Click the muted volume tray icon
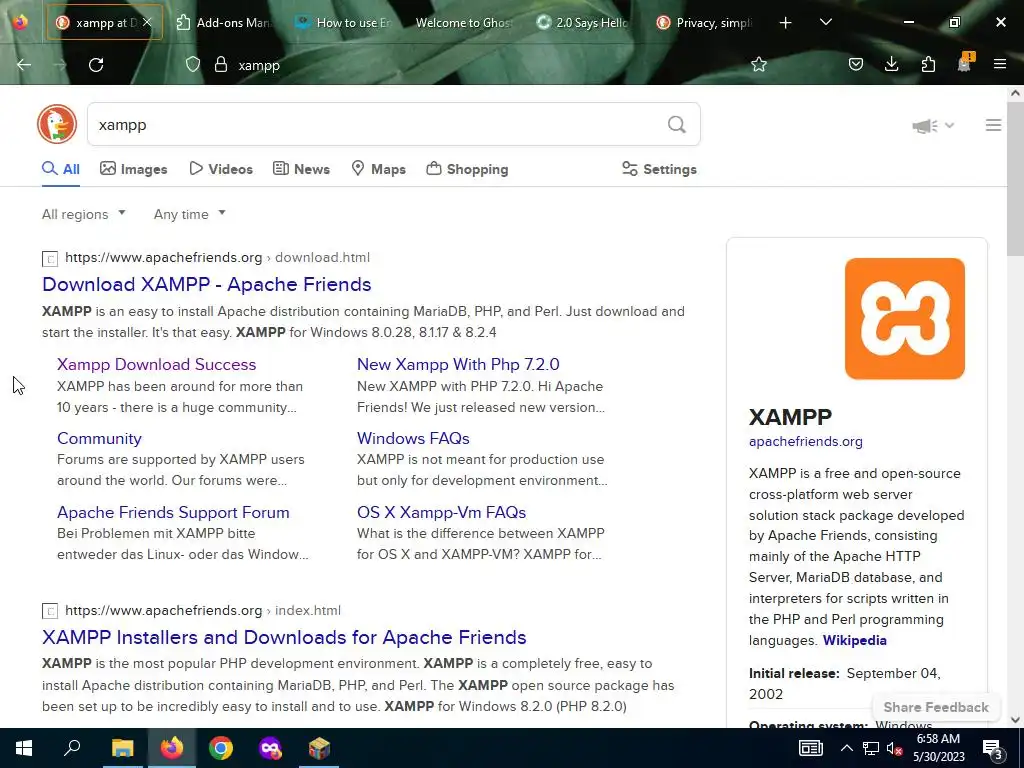Screen dimensions: 1024x768 [x=895, y=748]
